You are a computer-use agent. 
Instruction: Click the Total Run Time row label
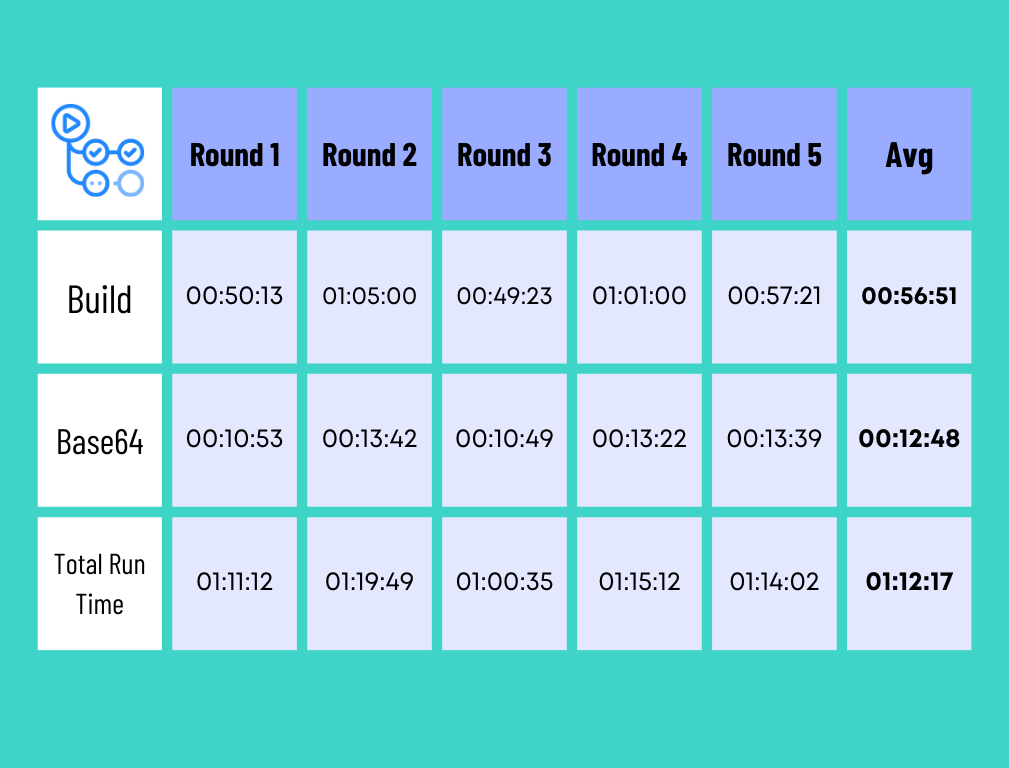coord(99,584)
